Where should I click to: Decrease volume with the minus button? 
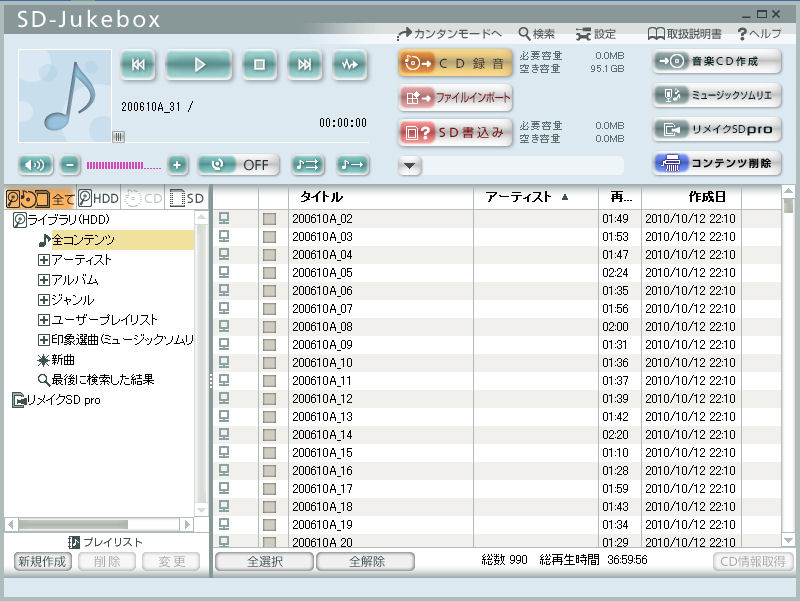pos(70,165)
